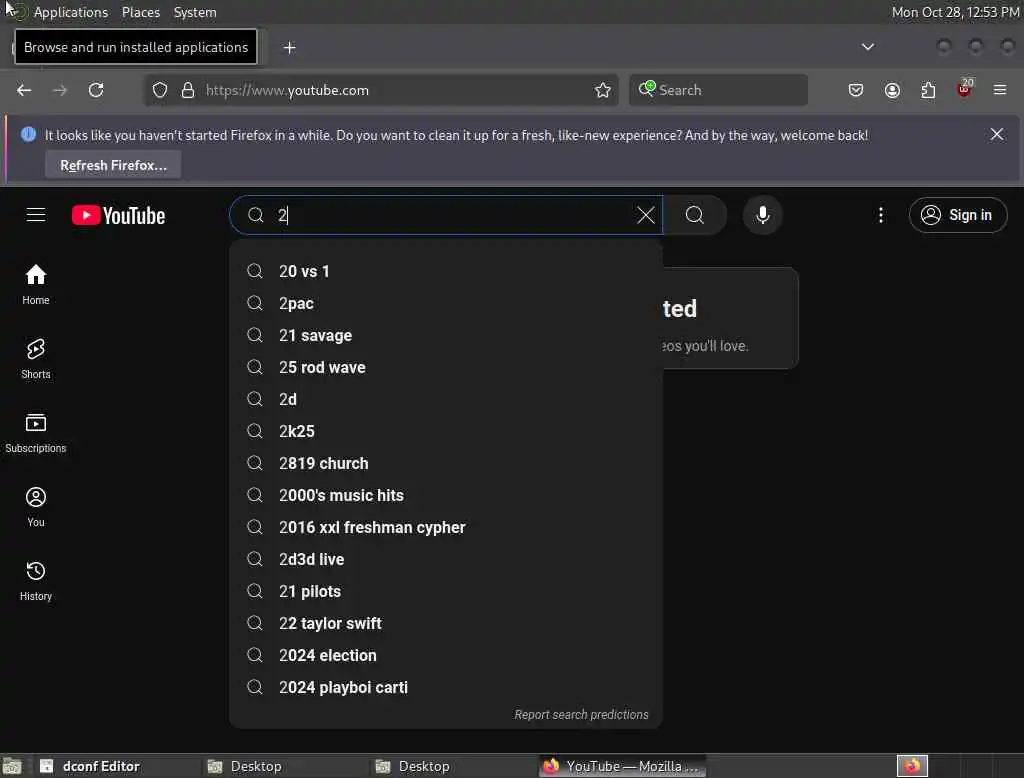Click the Sign in button
The image size is (1024, 778).
(957, 215)
